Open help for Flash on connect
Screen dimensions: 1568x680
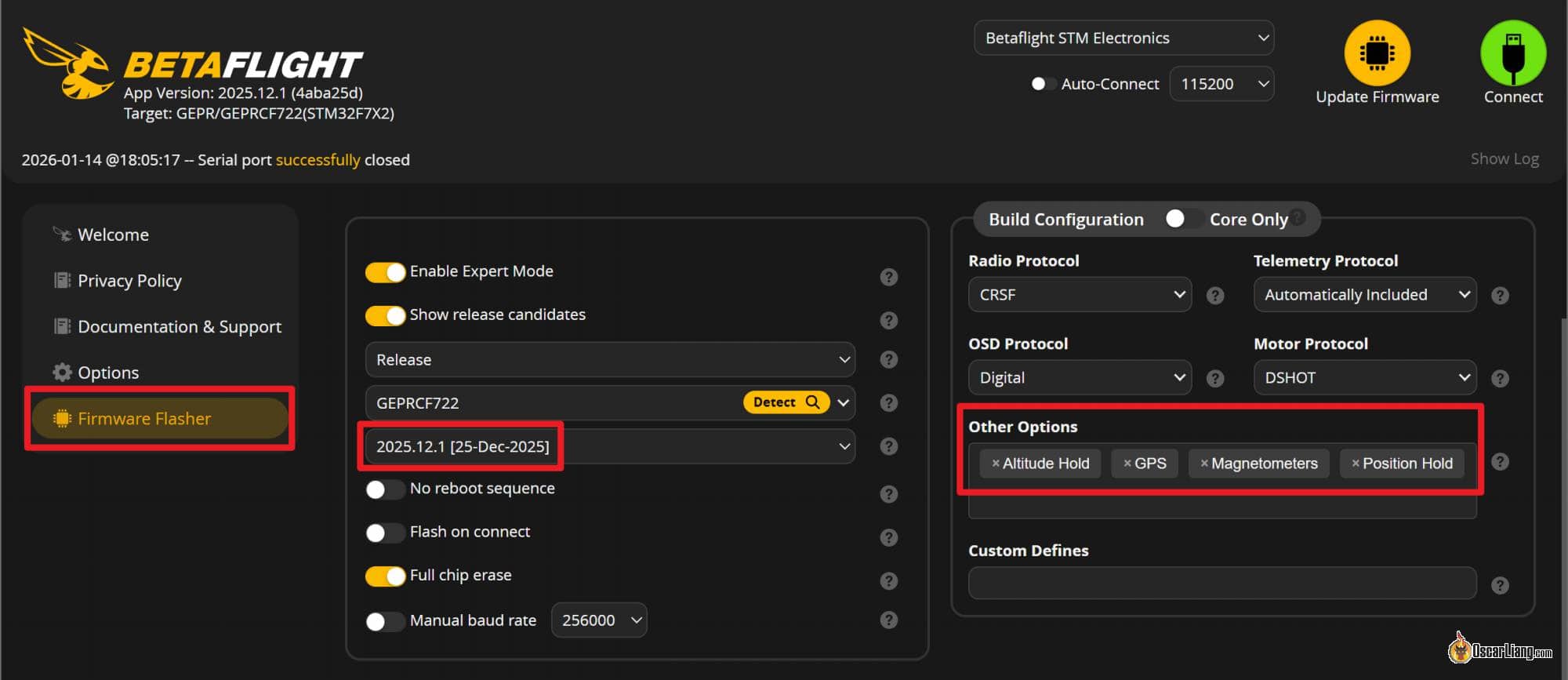888,537
